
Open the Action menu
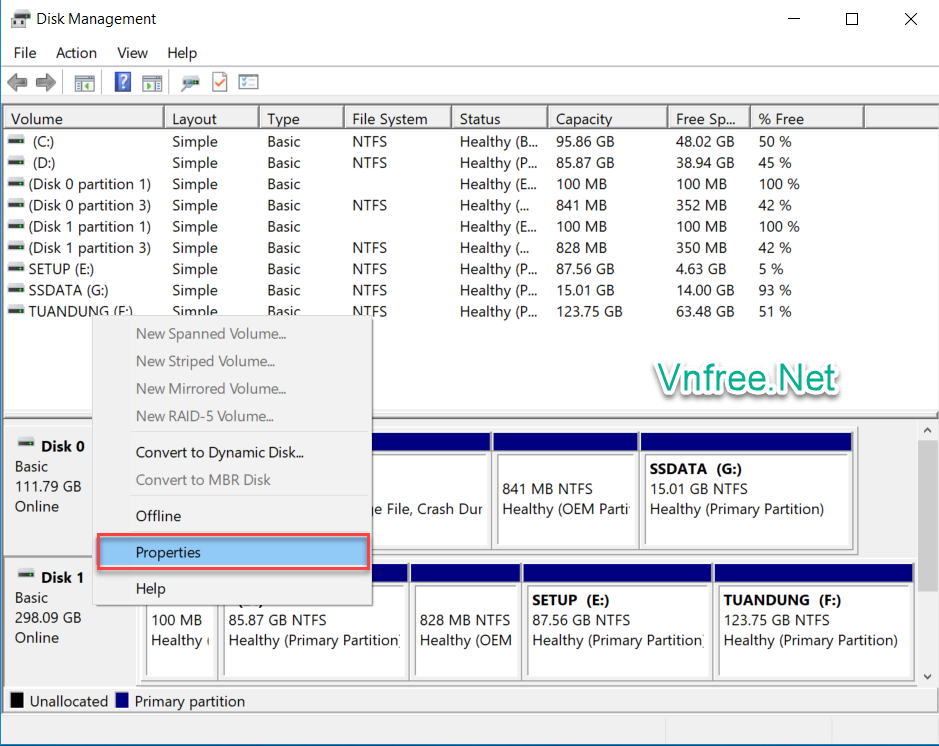[76, 53]
